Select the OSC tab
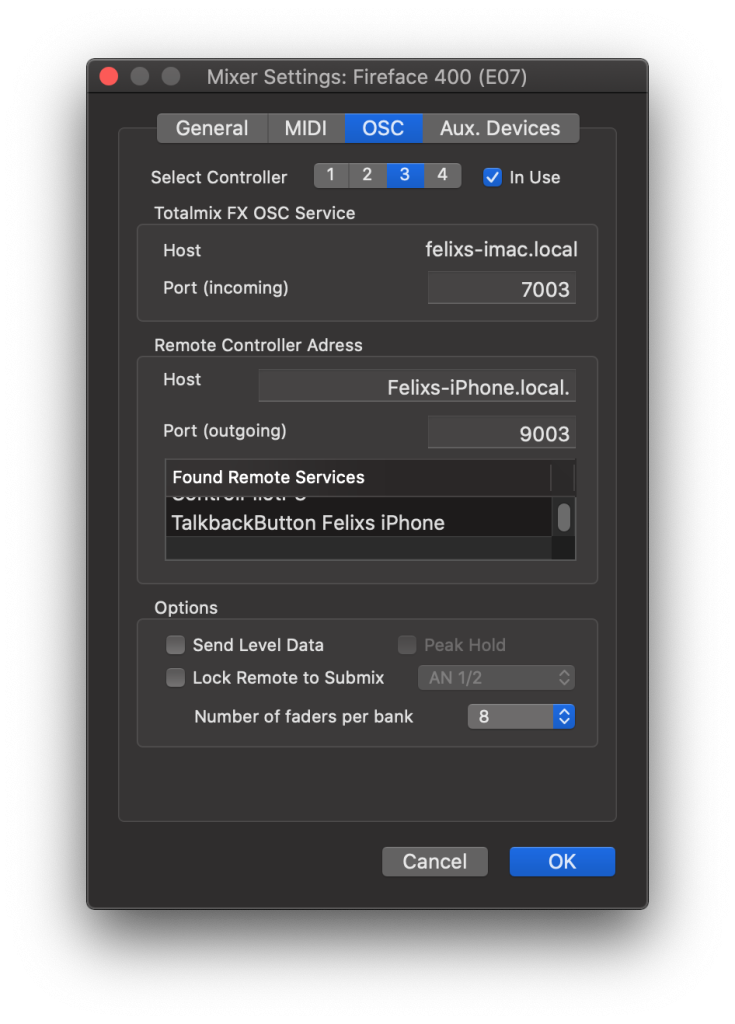The width and height of the screenshot is (735, 1024). [x=383, y=128]
